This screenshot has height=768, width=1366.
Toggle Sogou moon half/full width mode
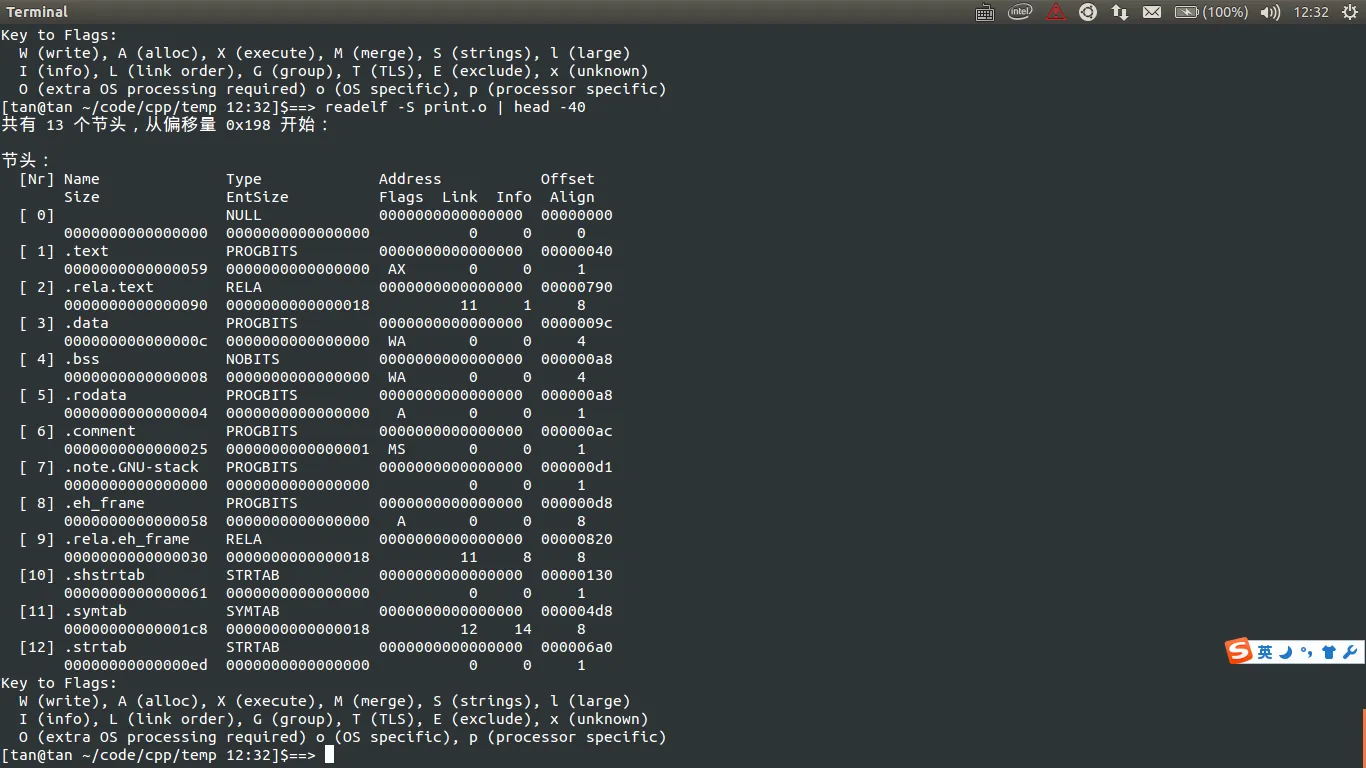1287,652
